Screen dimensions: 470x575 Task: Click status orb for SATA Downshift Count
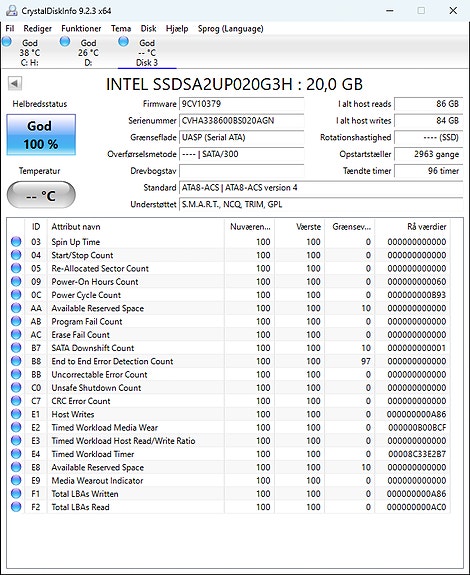click(x=16, y=348)
